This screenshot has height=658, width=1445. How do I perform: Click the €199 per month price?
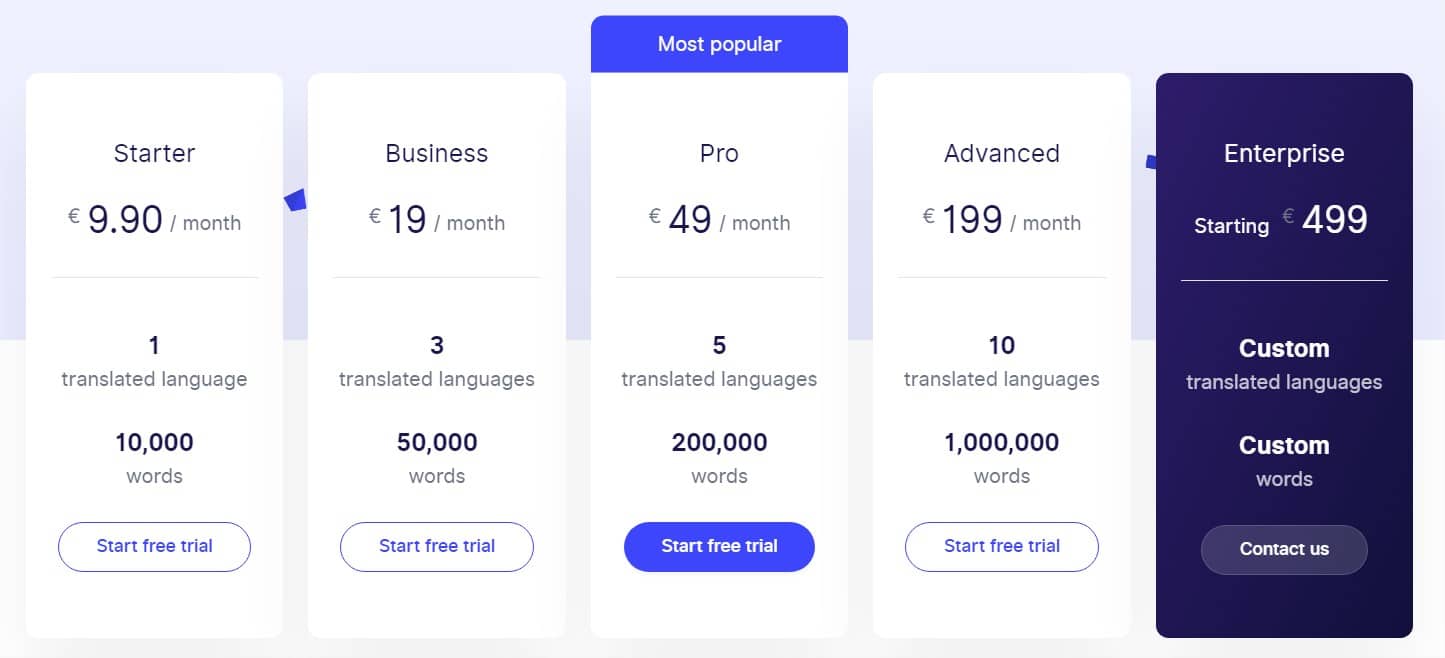(1001, 220)
